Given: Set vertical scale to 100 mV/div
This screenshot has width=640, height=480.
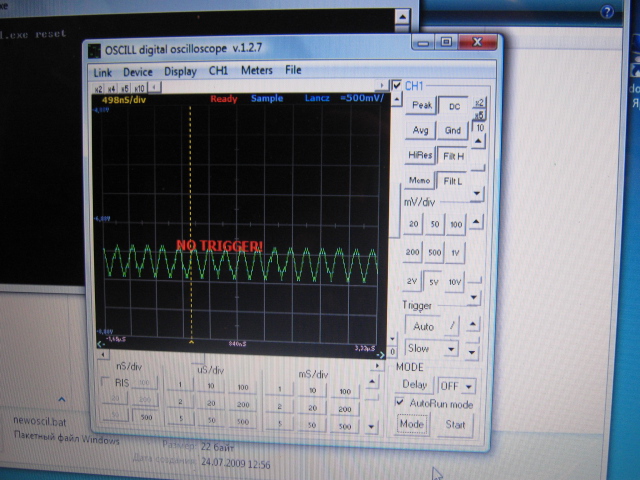Looking at the screenshot, I should pos(456,225).
